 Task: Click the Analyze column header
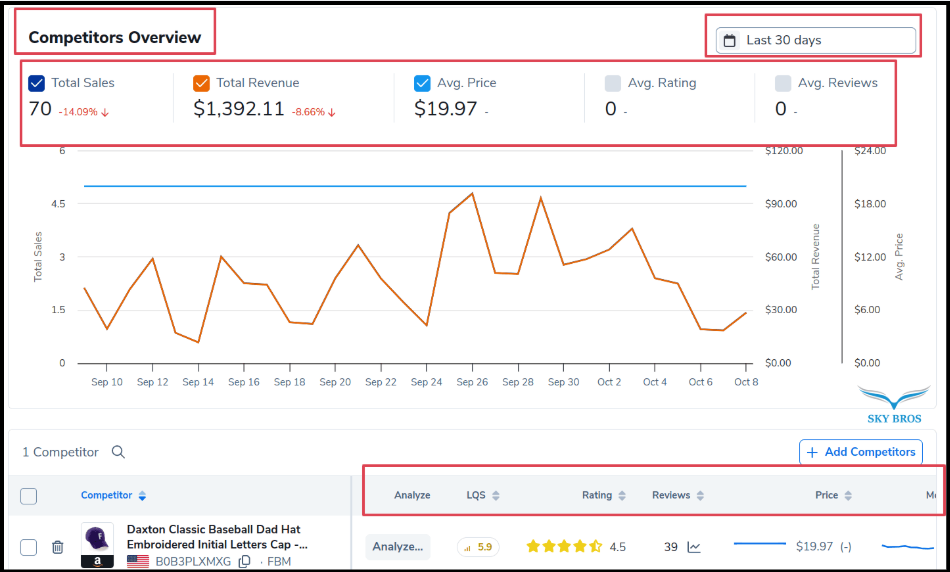pos(412,496)
